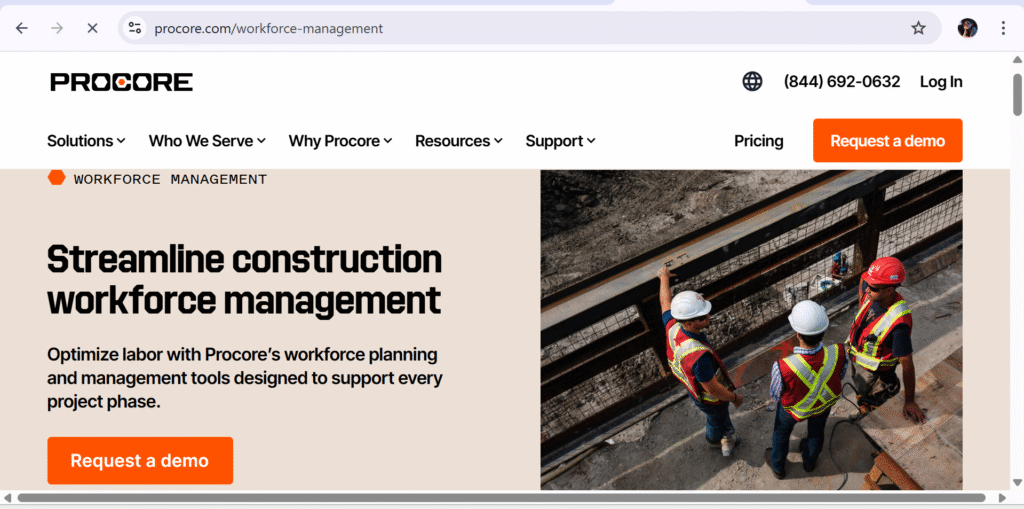Screen dimensions: 1024x509
Task: Click the Streamline construction workforce management heading
Action: tap(245, 280)
